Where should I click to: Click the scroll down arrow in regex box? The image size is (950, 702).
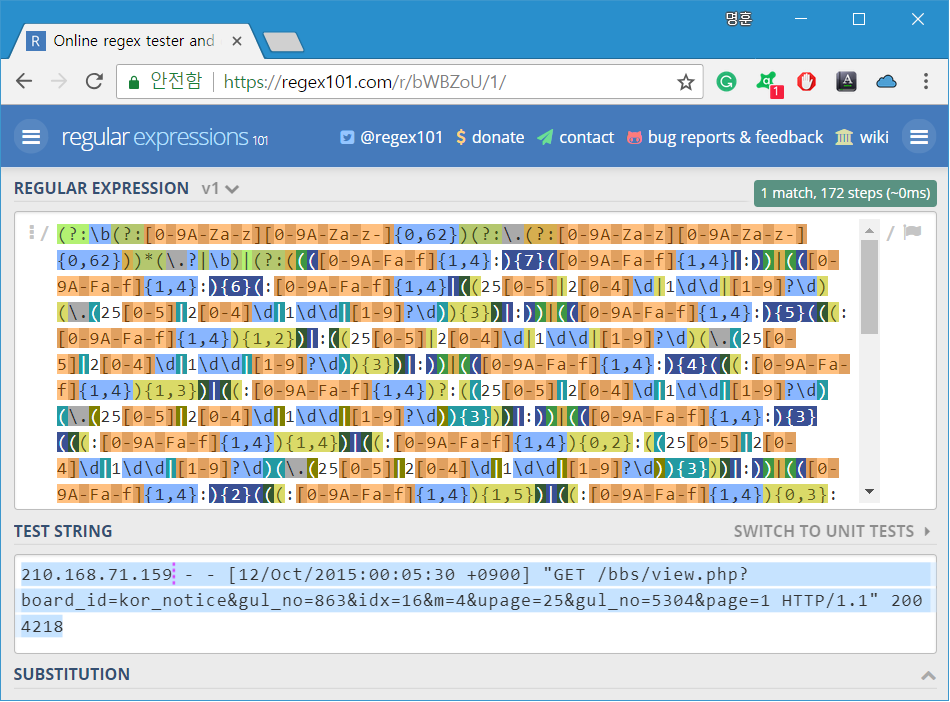click(x=869, y=491)
